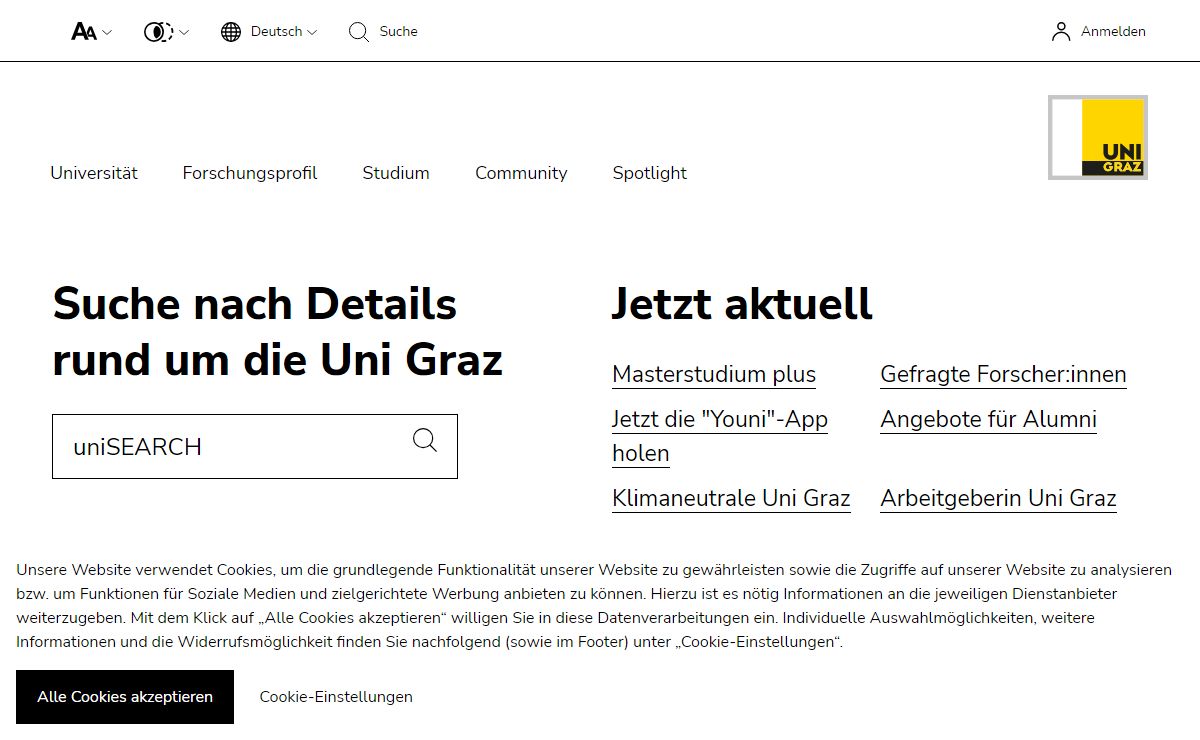Click the Uni Graz logo
Screen dimensions: 1200x740
(1098, 138)
